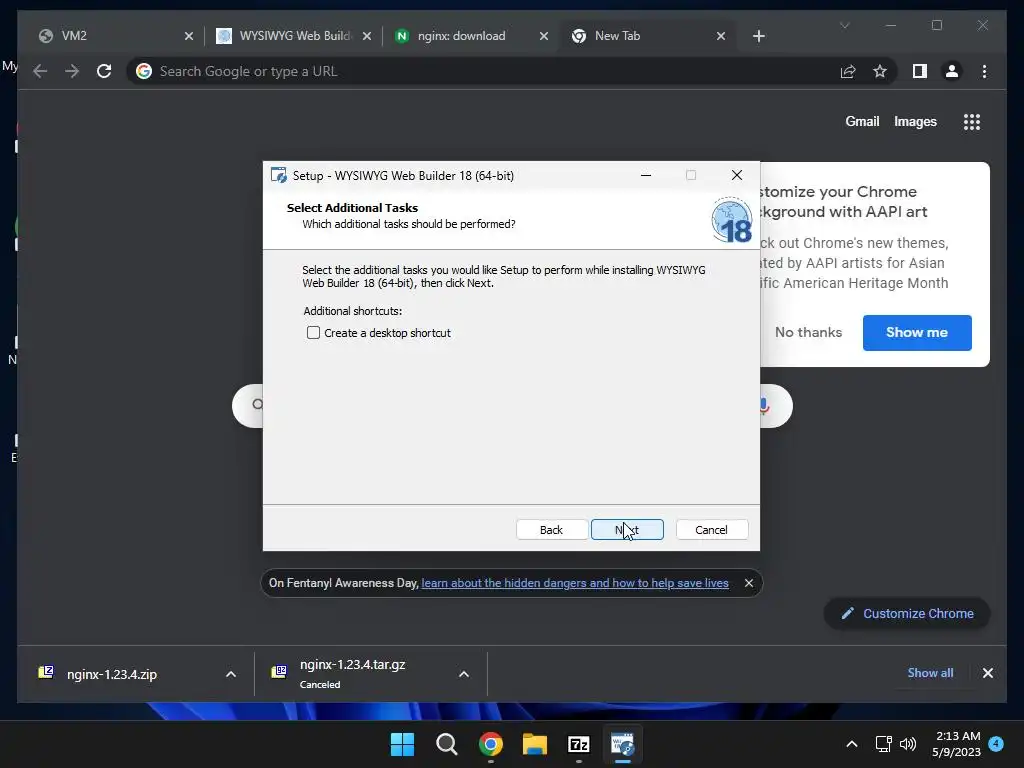The image size is (1024, 768).
Task: Open the Google apps grid
Action: [971, 121]
